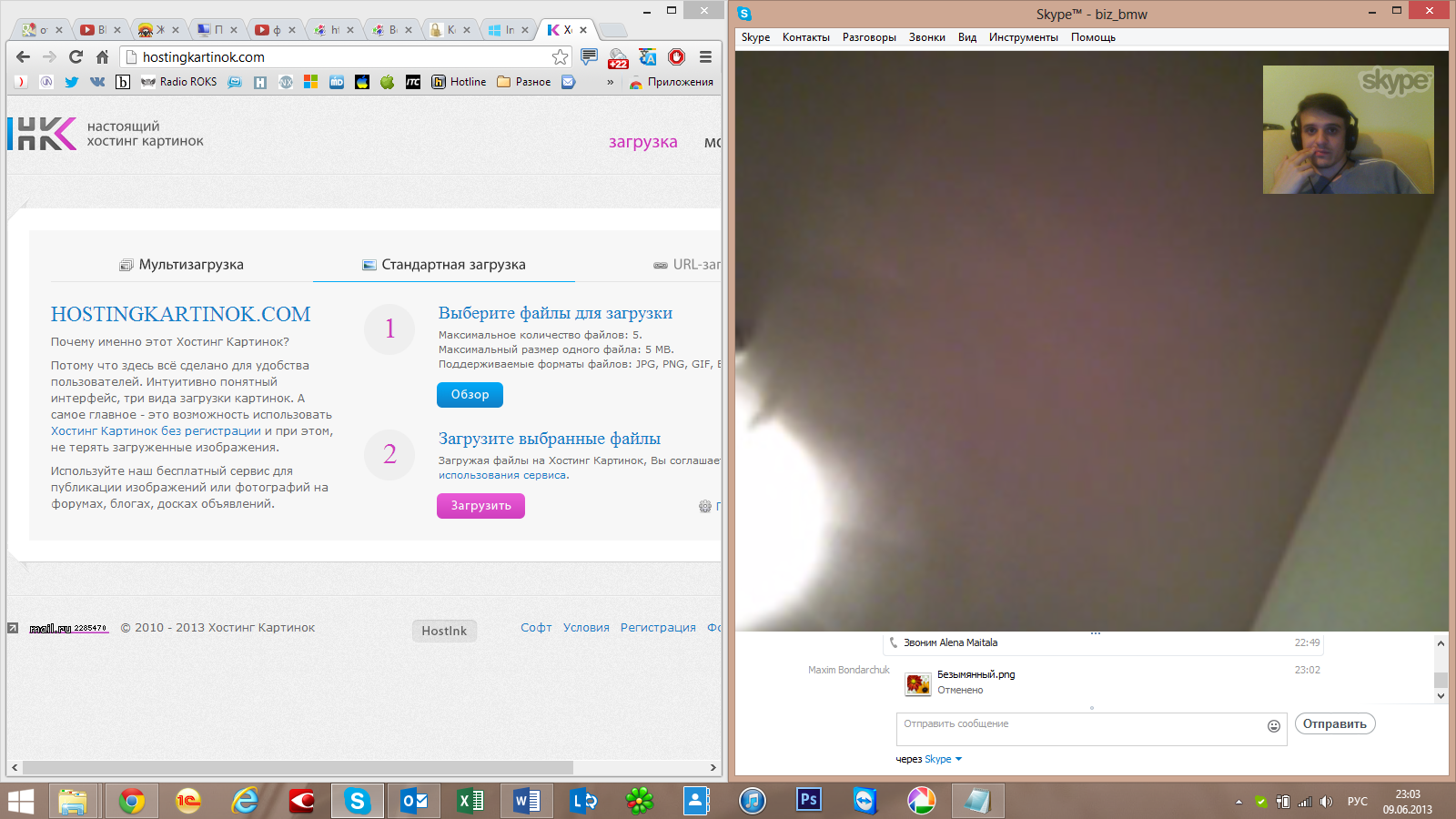
Task: Open the Софт footer link
Action: (x=536, y=628)
